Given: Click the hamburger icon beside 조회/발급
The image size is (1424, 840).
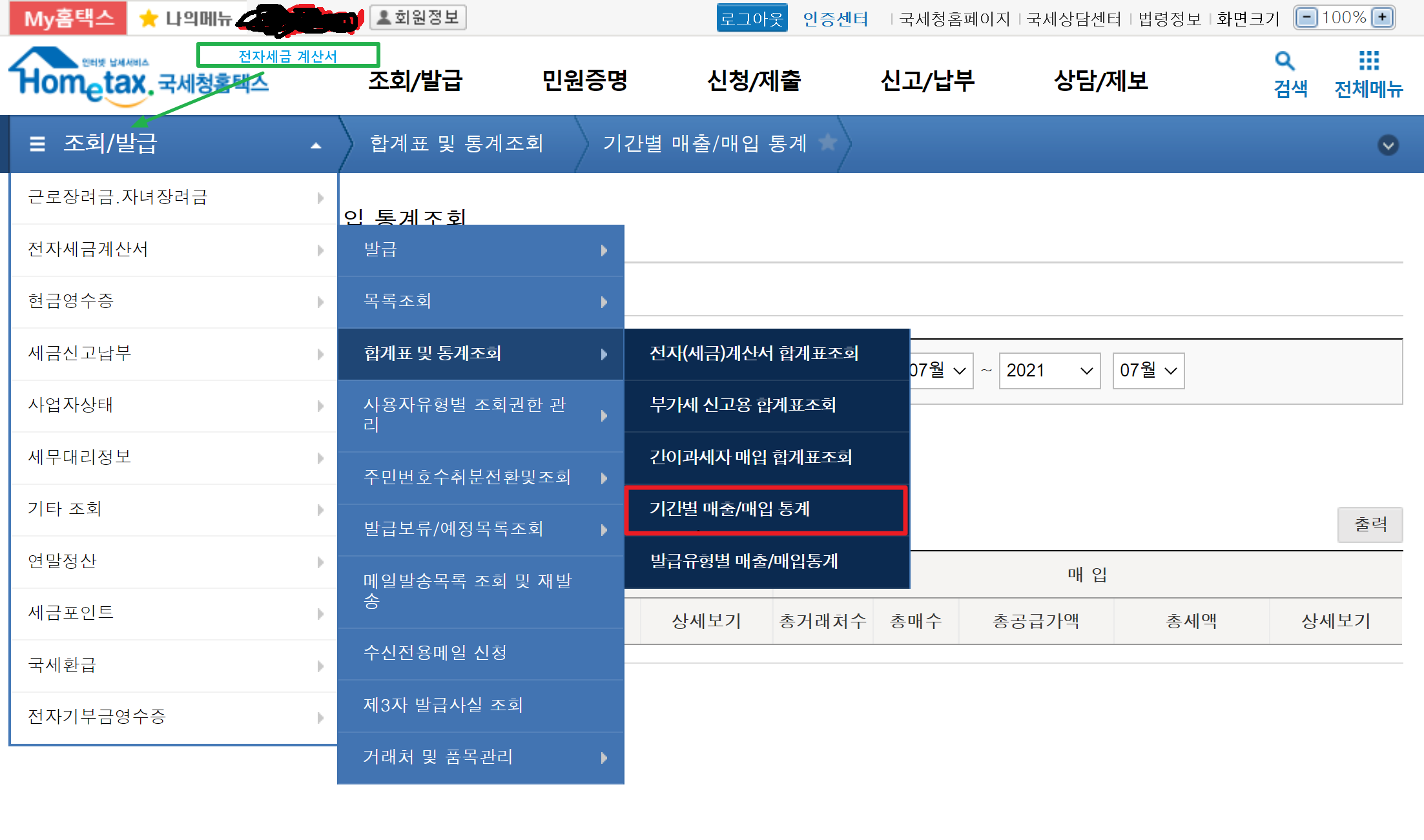Looking at the screenshot, I should click(x=37, y=143).
